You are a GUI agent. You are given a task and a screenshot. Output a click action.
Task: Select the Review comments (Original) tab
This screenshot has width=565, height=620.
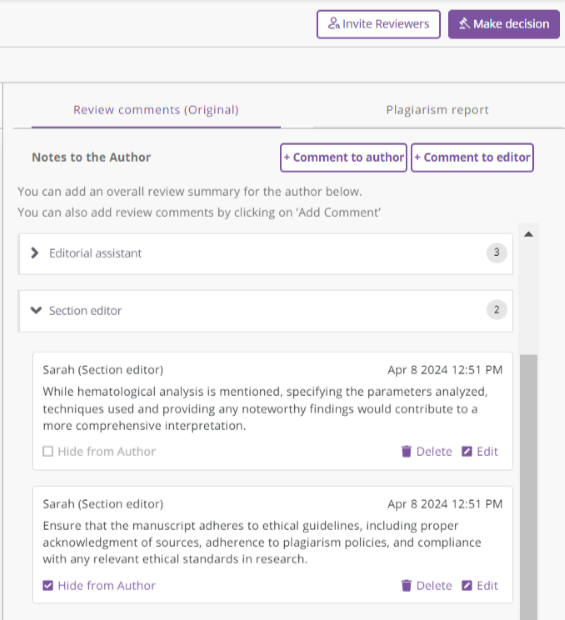156,110
